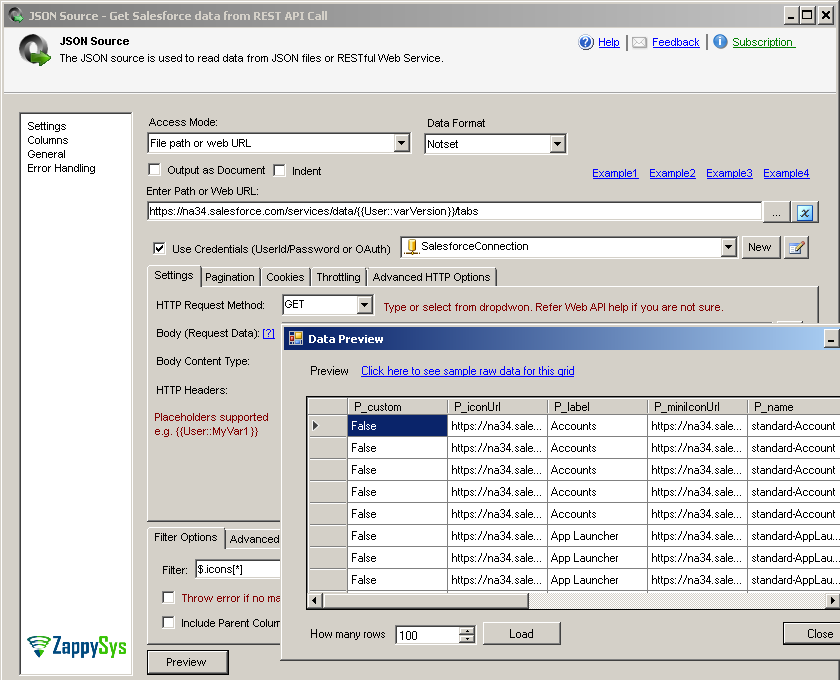Open the HTTP Request Method dropdown
The width and height of the screenshot is (840, 680).
364,305
